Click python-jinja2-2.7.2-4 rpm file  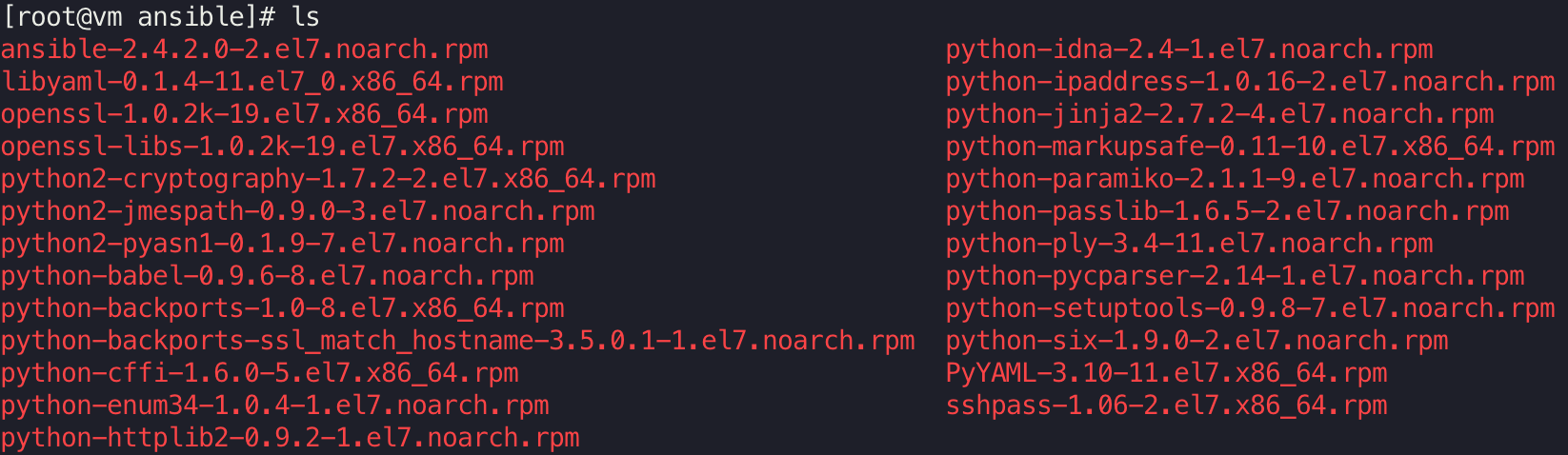pyautogui.click(x=1219, y=114)
